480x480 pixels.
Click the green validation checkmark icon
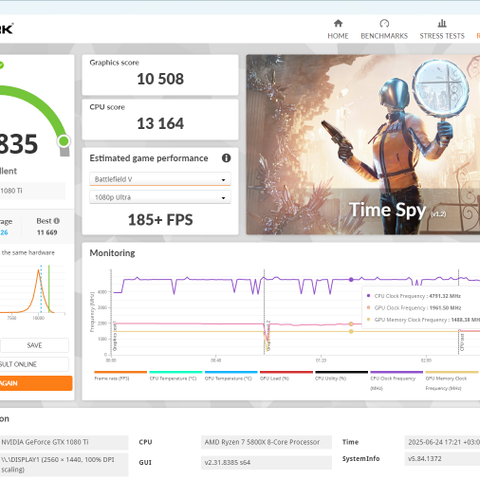[1, 65]
